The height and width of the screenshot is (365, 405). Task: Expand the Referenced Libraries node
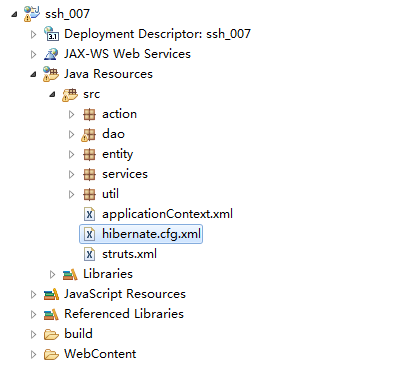click(33, 314)
